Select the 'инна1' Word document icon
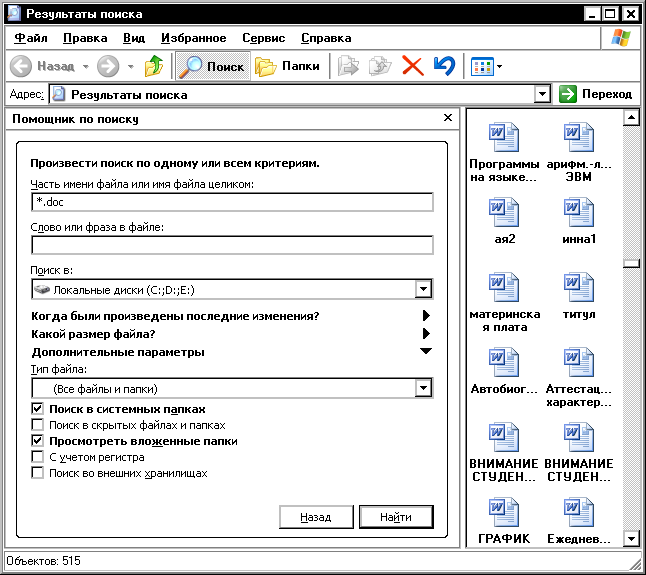The width and height of the screenshot is (646, 575). coord(579,212)
